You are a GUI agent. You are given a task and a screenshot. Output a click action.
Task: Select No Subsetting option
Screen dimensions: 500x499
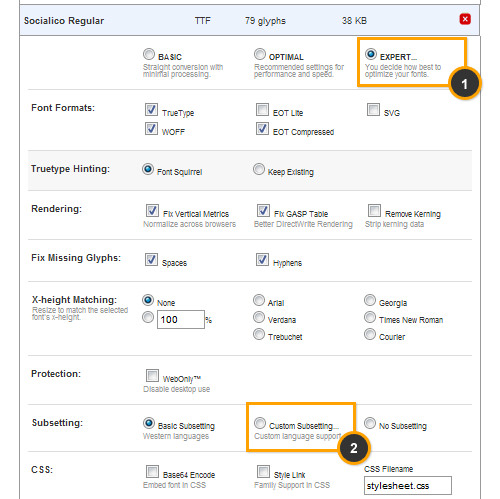click(x=370, y=423)
